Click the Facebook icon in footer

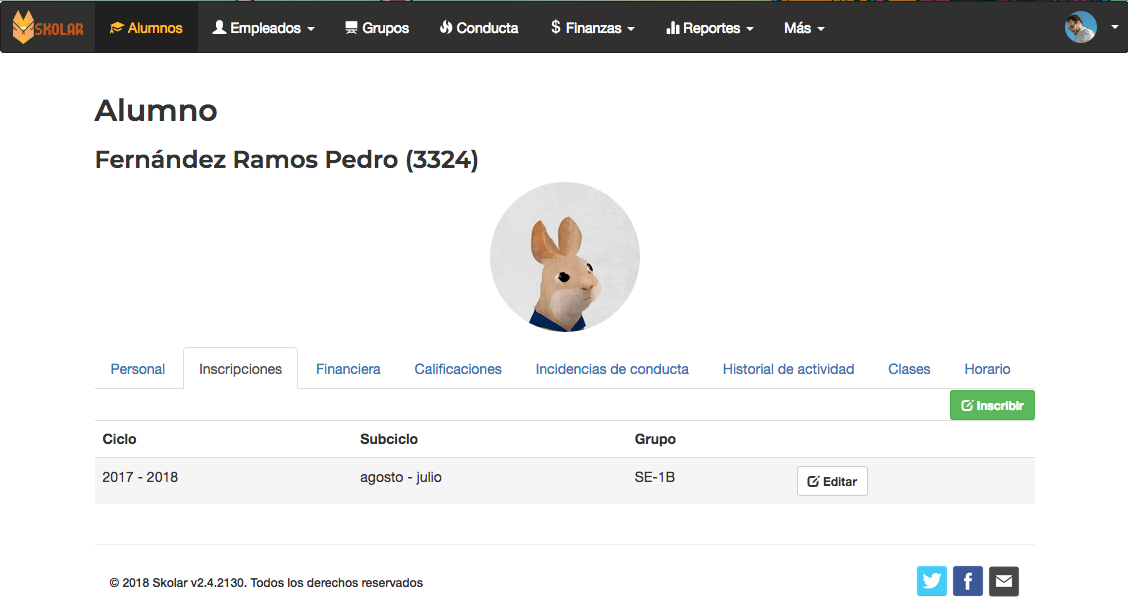click(x=967, y=581)
